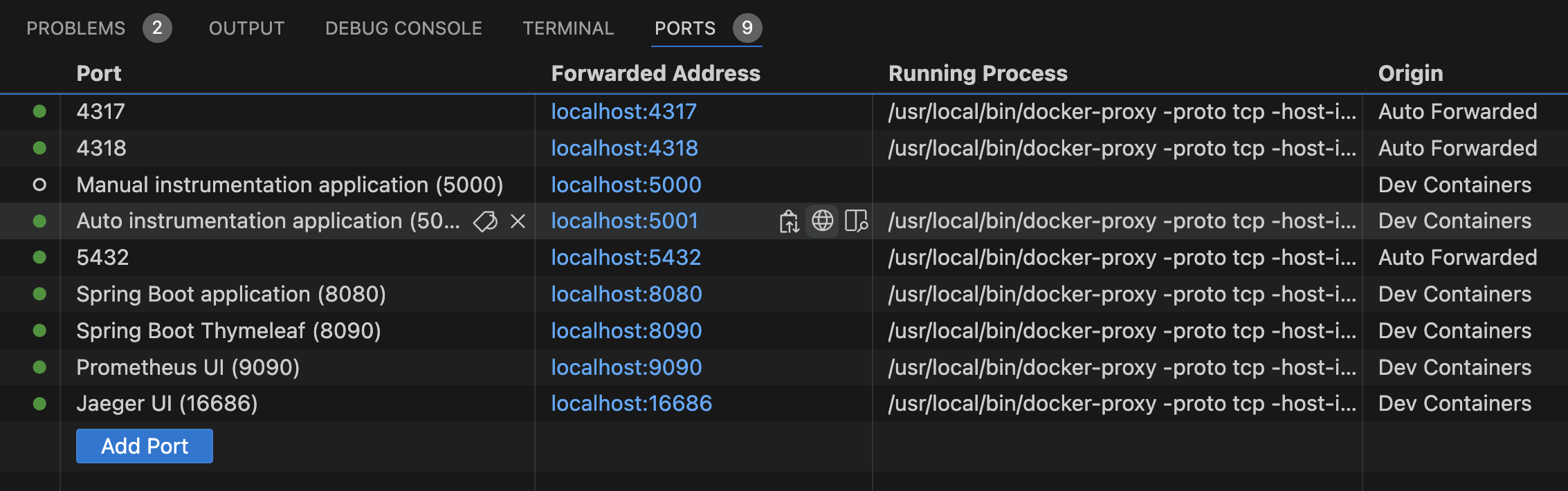Image resolution: width=1568 pixels, height=491 pixels.
Task: Select Spring Boot application (8080) row
Action: click(231, 294)
